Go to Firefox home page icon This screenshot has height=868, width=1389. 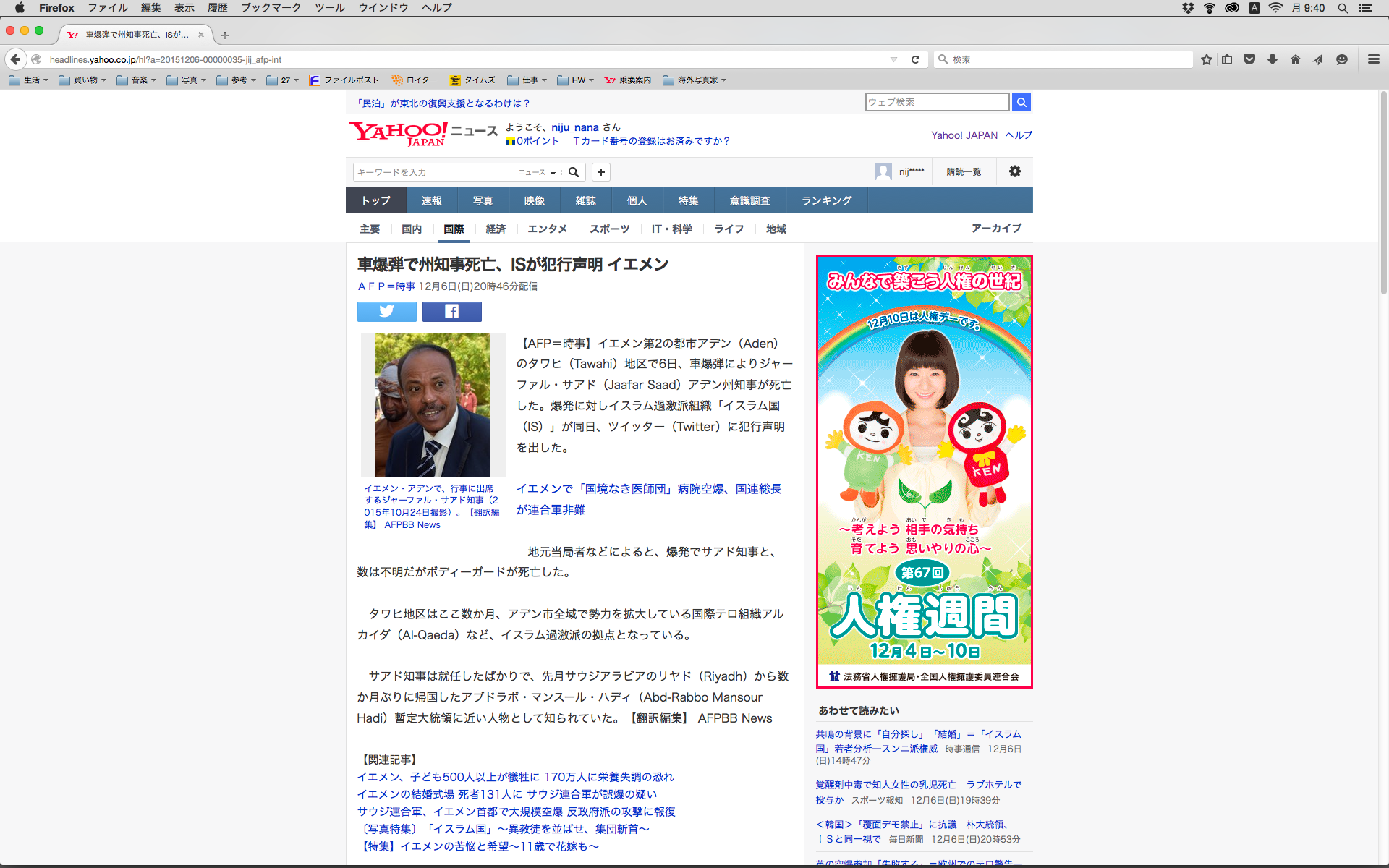[x=1295, y=59]
